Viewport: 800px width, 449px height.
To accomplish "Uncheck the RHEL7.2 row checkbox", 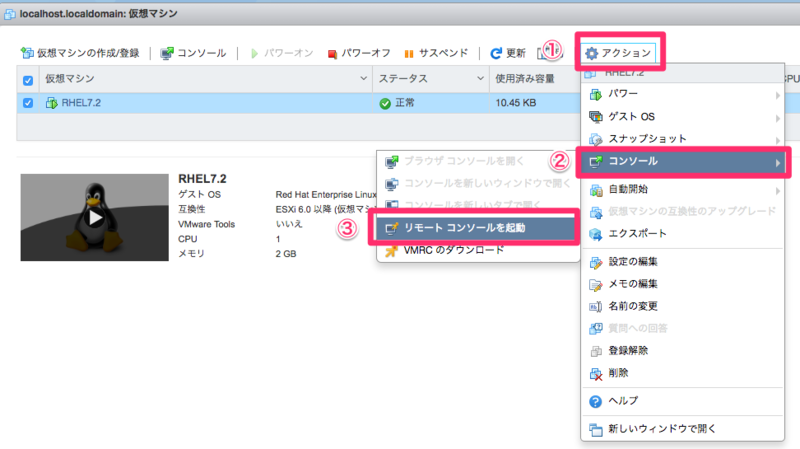I will coord(28,103).
